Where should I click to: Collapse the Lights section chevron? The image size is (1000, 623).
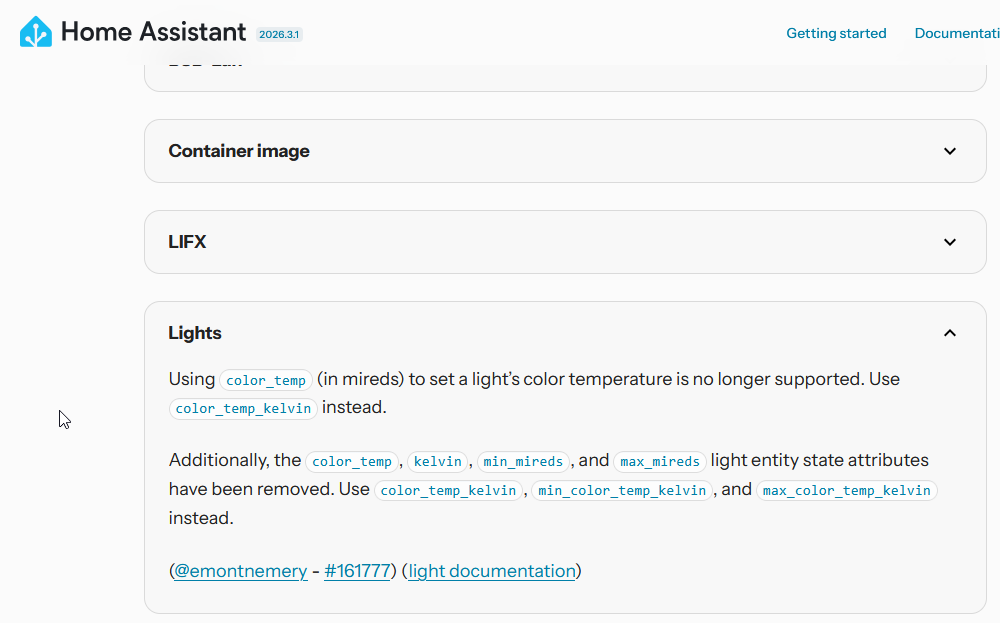click(950, 333)
